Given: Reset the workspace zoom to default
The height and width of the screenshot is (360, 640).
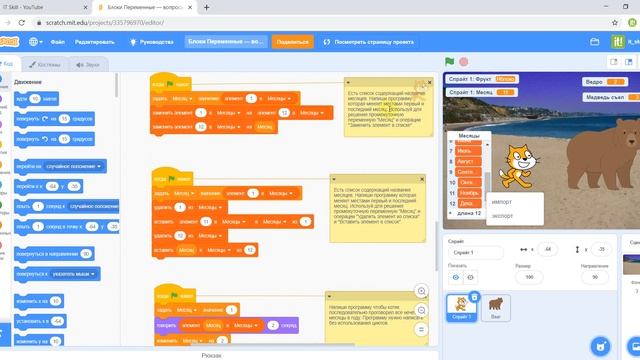Looking at the screenshot, I should pos(421,329).
